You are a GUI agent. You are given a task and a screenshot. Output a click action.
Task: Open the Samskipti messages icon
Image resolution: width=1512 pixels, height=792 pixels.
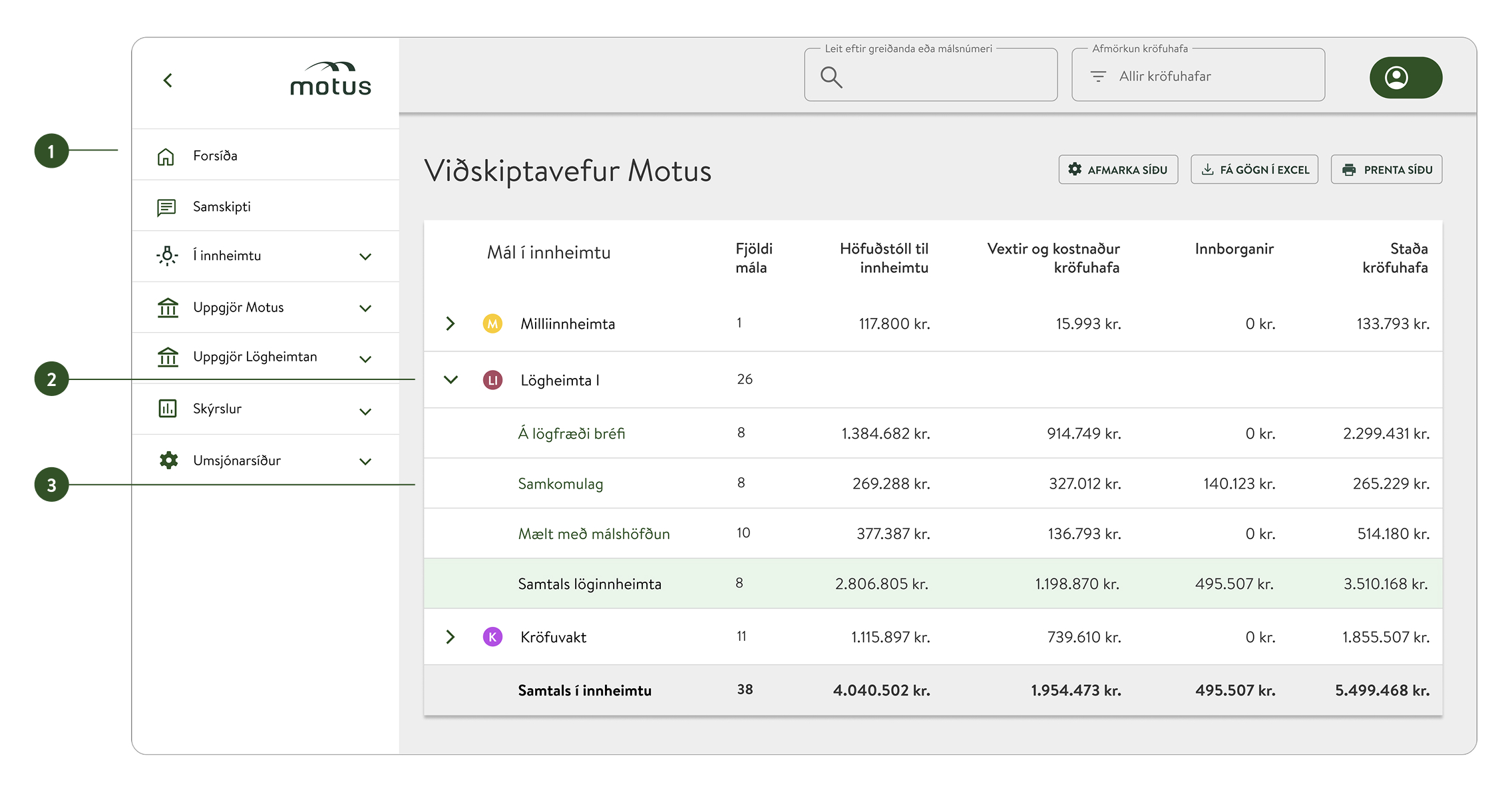(168, 206)
